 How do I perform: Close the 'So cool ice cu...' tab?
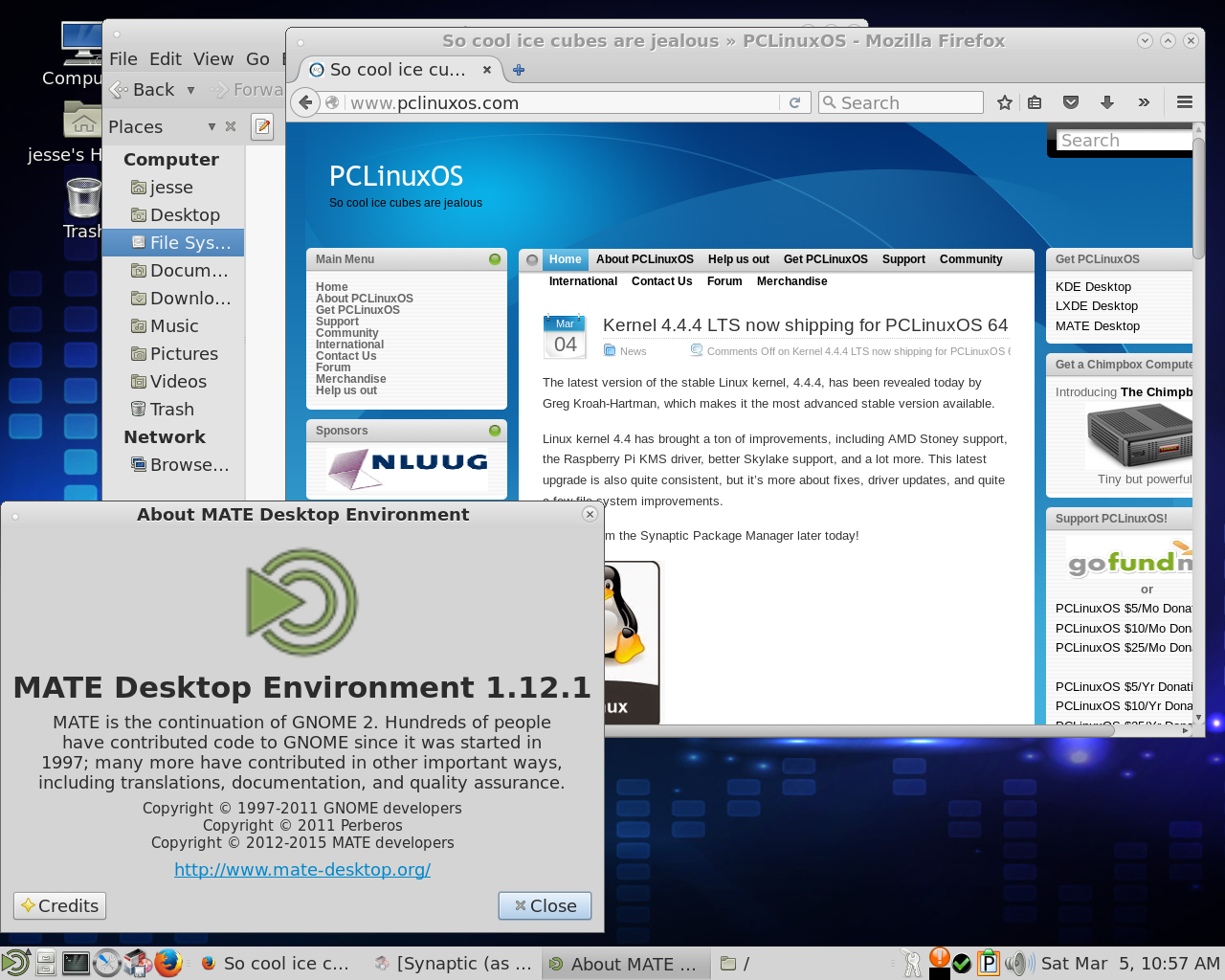click(x=487, y=70)
